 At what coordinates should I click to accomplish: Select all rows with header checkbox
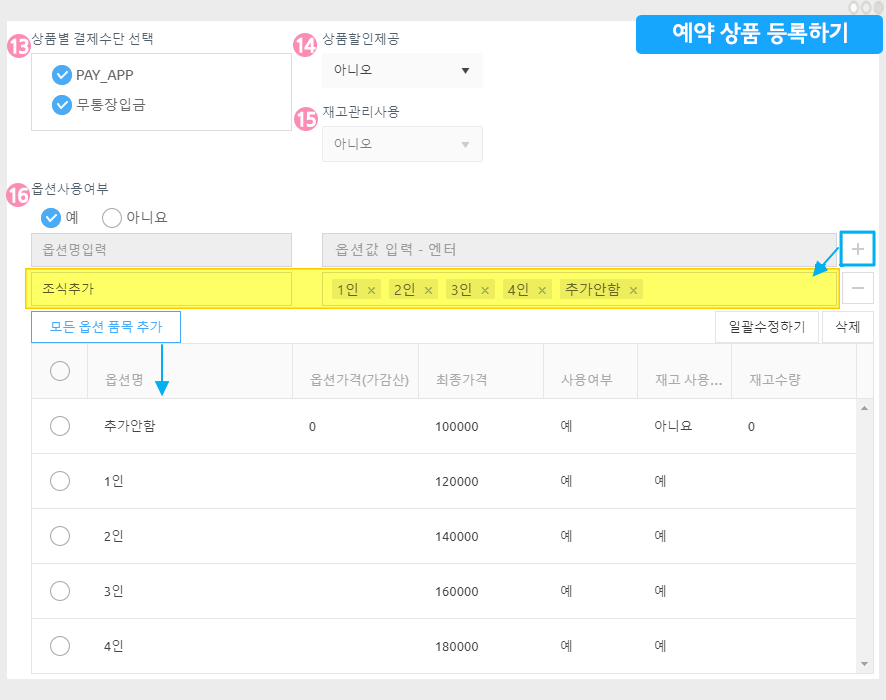(x=60, y=371)
